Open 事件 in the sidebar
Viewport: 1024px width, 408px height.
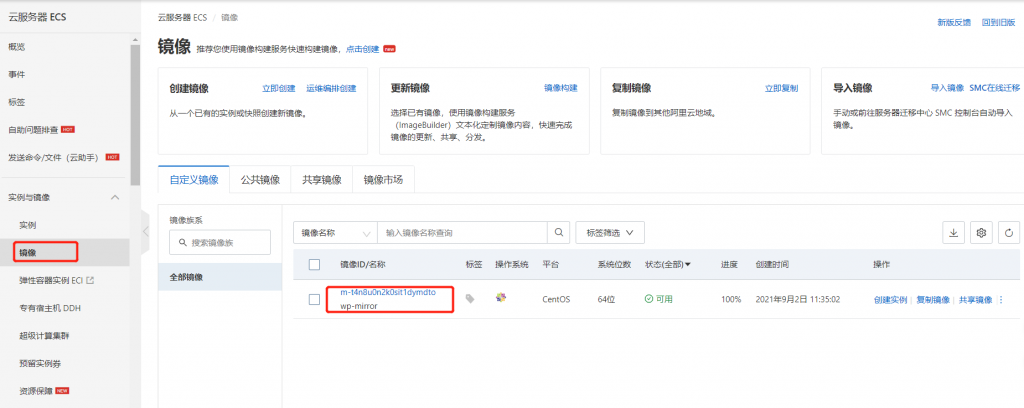[17, 74]
